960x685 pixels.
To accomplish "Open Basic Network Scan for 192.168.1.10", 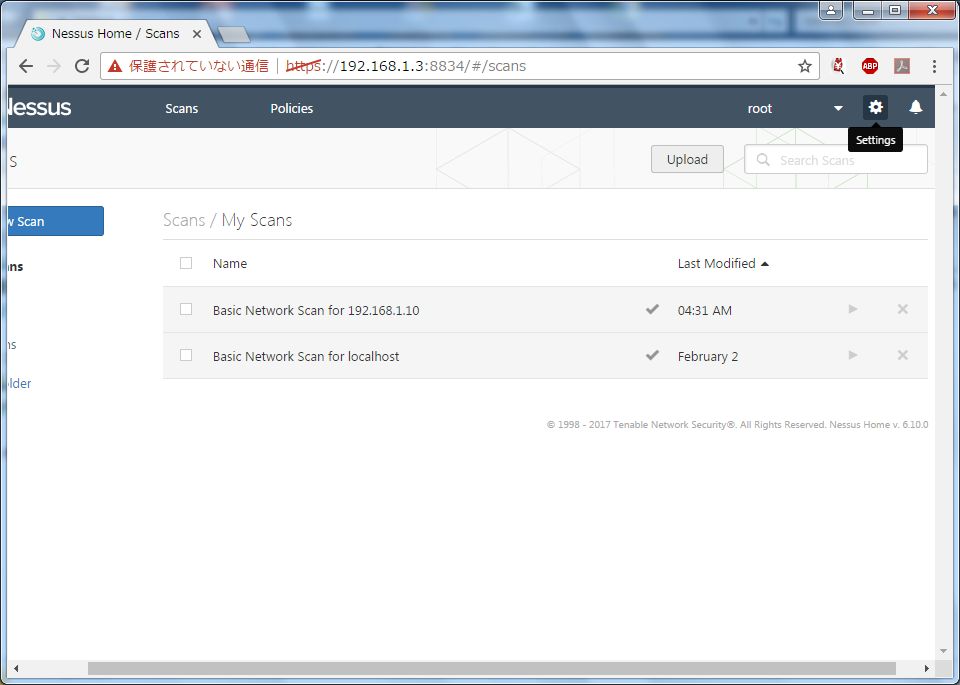I will [316, 310].
